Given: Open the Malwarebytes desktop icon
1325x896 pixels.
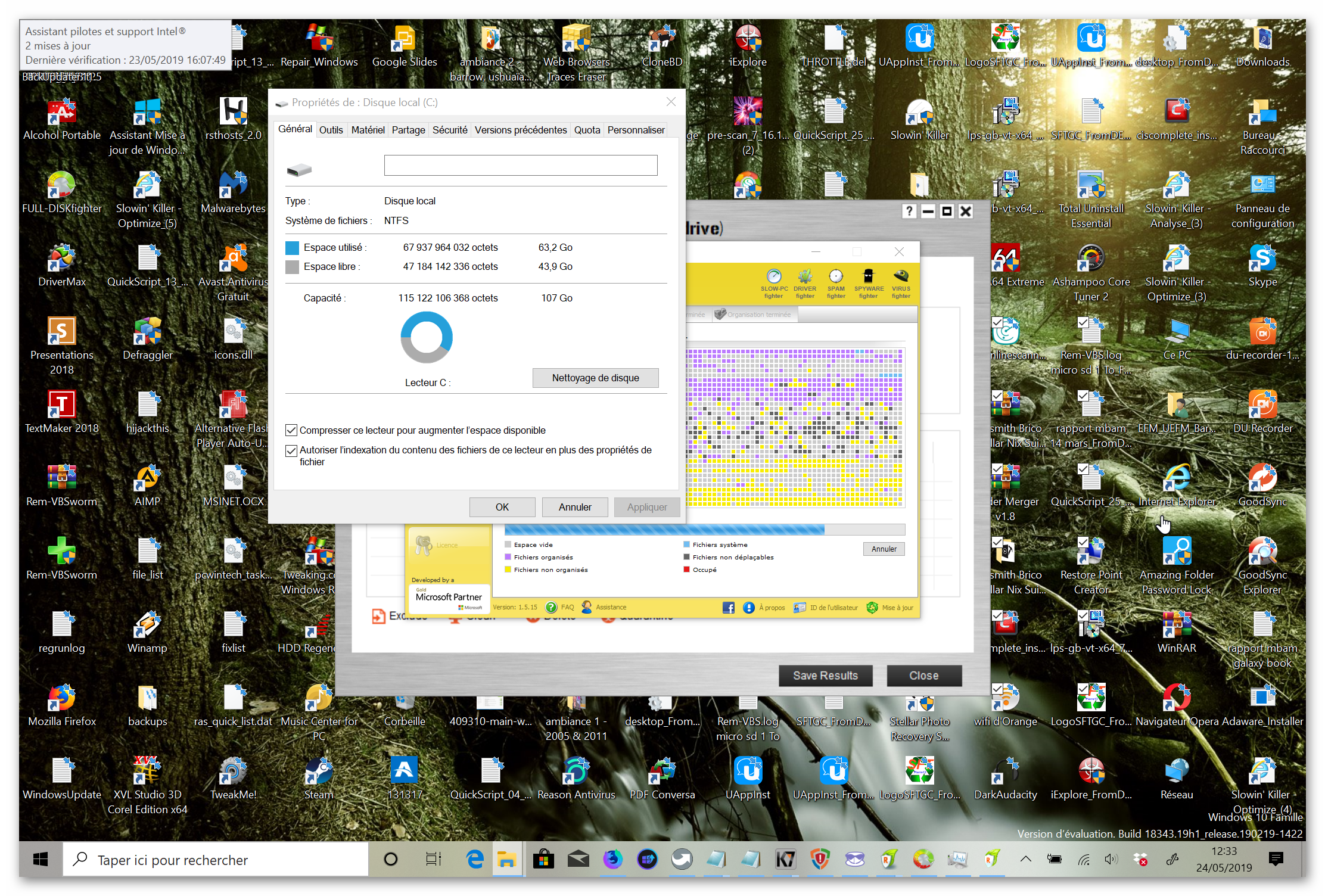Looking at the screenshot, I should 233,193.
